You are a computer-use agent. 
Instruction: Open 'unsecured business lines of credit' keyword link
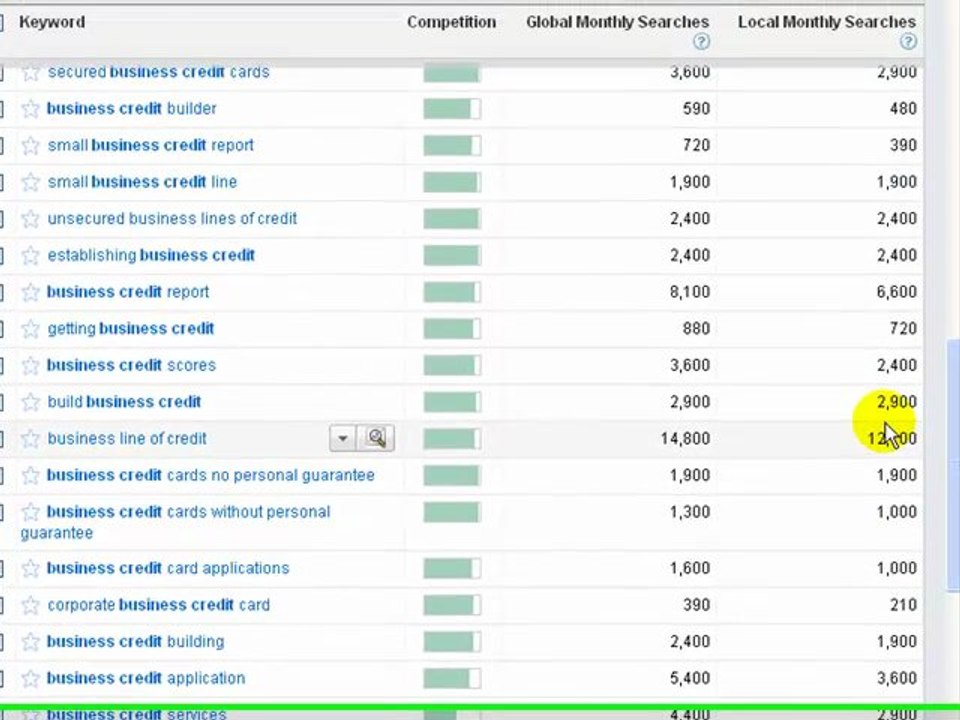[x=172, y=218]
